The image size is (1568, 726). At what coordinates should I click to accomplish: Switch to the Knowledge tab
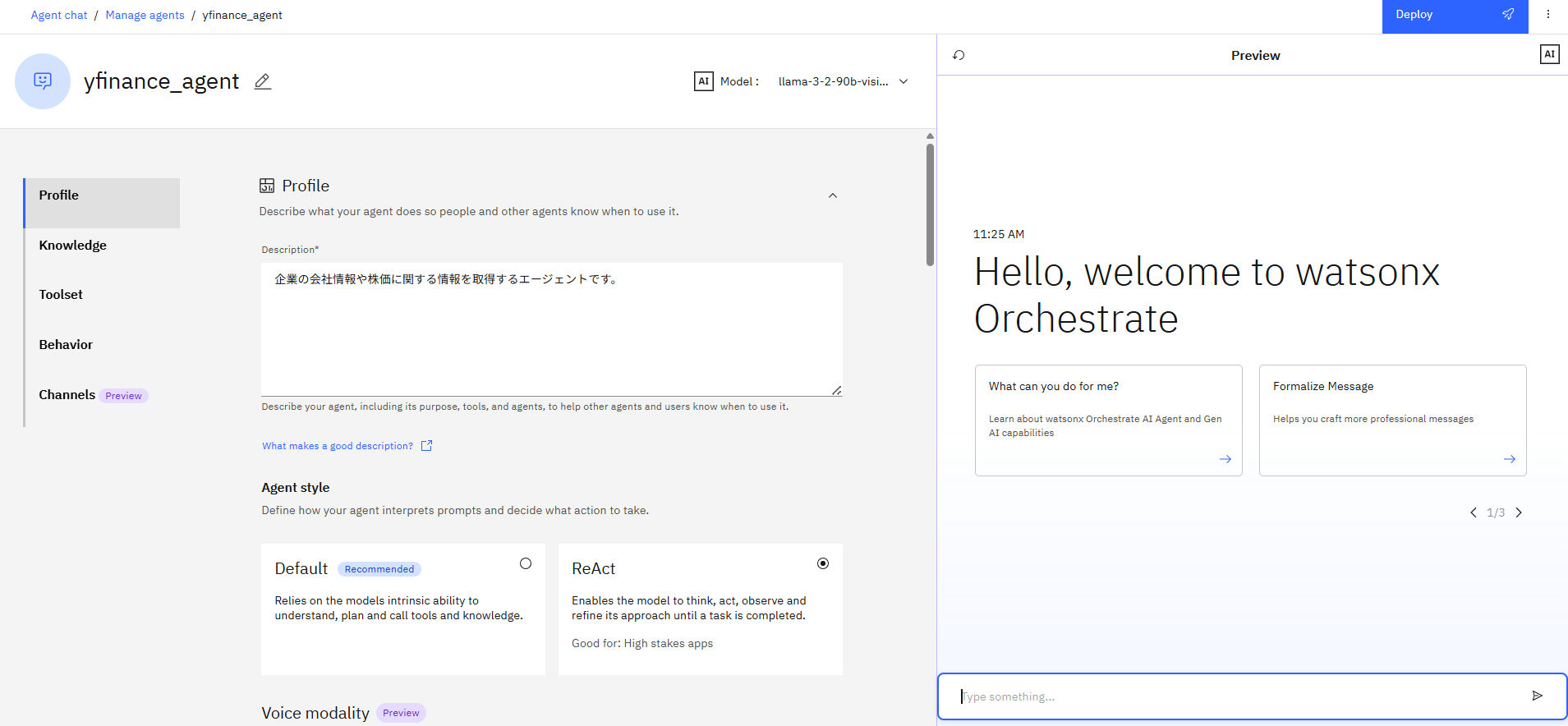pyautogui.click(x=73, y=246)
